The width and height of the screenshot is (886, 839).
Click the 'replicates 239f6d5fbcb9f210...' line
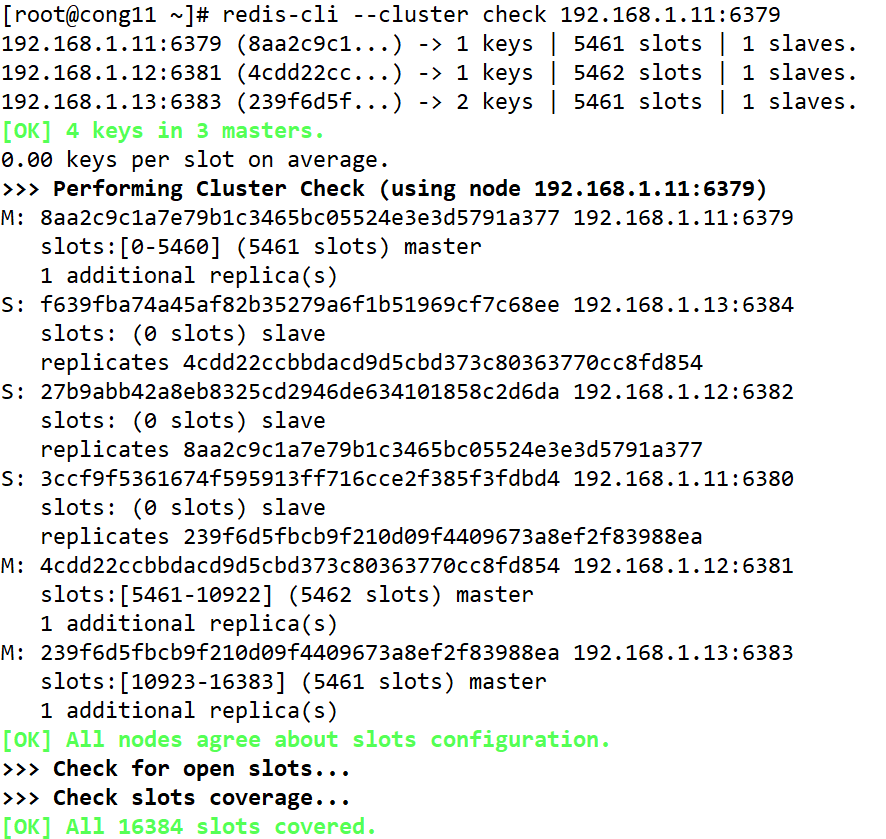[x=371, y=537]
